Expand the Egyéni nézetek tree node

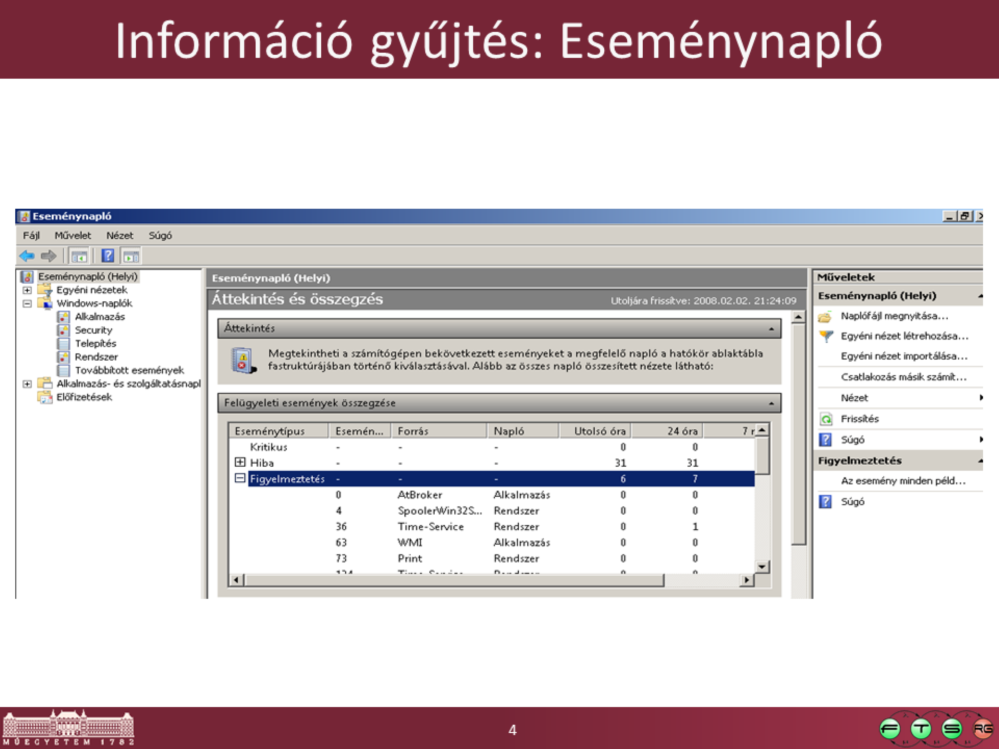coord(27,290)
